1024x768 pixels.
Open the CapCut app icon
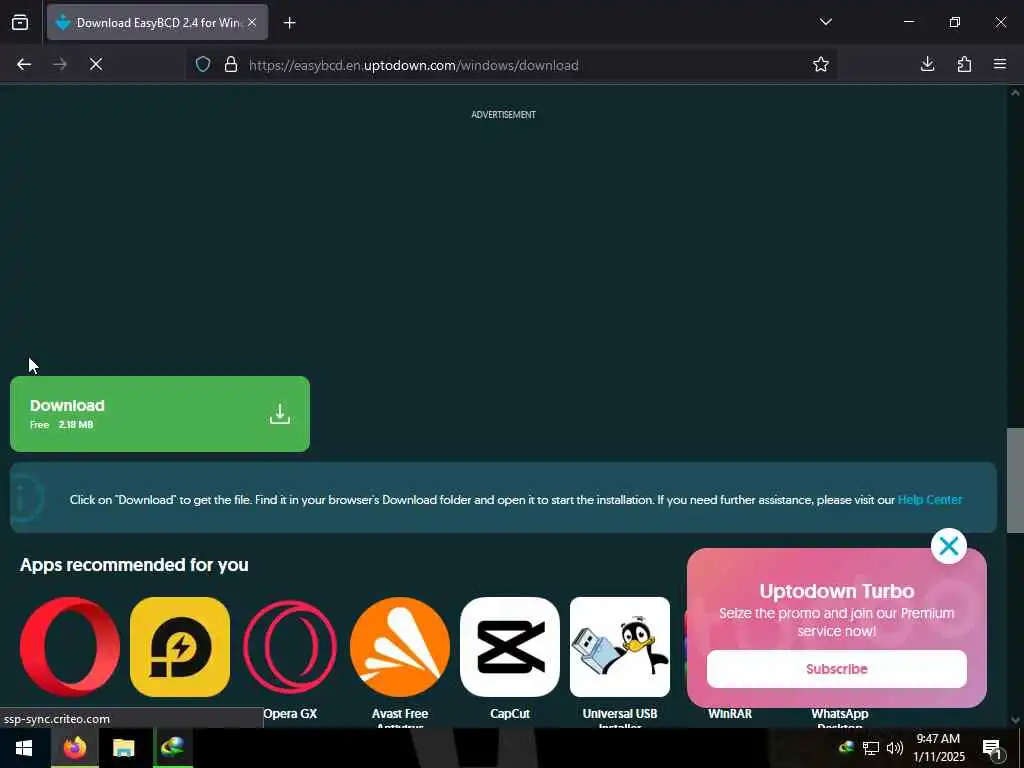coord(510,647)
